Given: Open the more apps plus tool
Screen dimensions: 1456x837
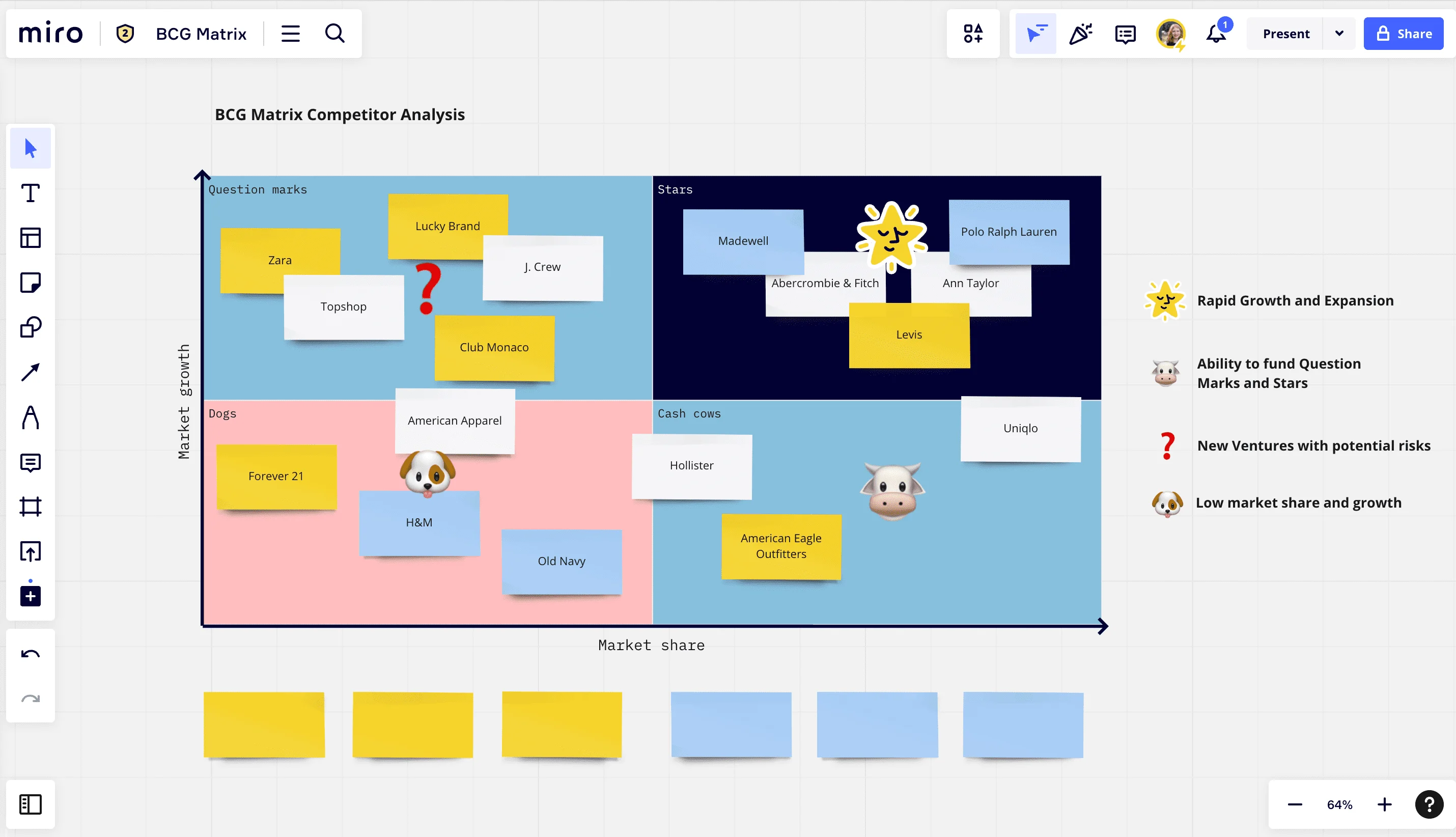Looking at the screenshot, I should pyautogui.click(x=31, y=596).
